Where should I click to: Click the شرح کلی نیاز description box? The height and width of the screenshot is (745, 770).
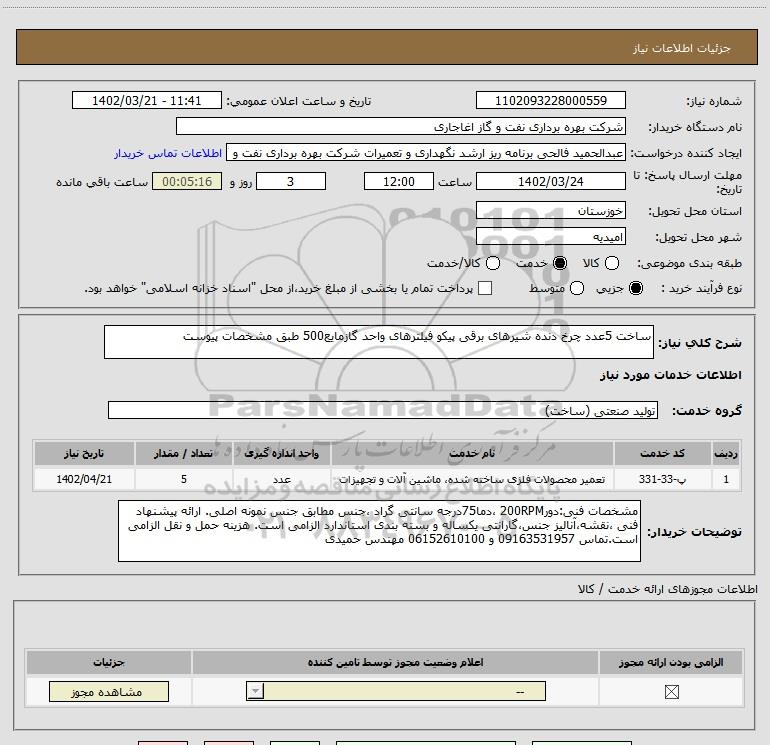[x=379, y=342]
